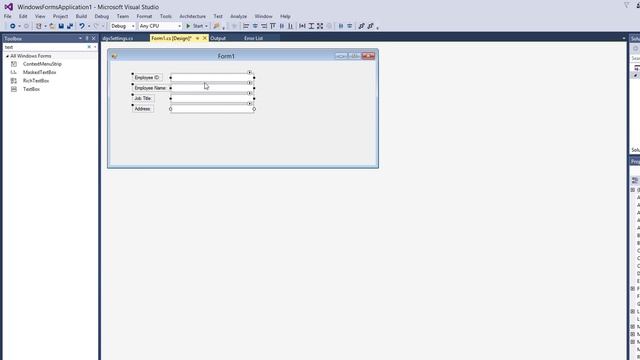Image resolution: width=640 pixels, height=360 pixels.
Task: Open the notifications flag in title bar
Action: click(x=627, y=5)
